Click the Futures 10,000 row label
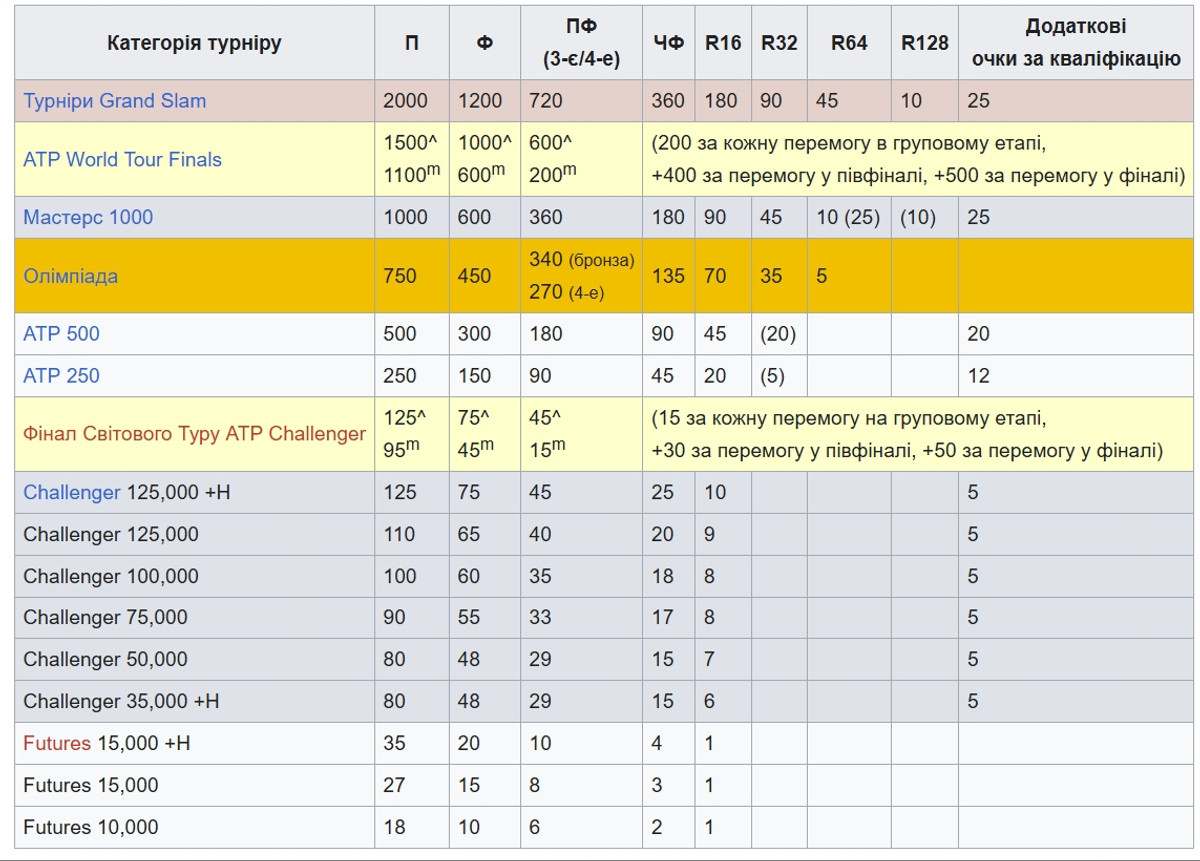Viewport: 1200px width, 861px height. click(91, 828)
